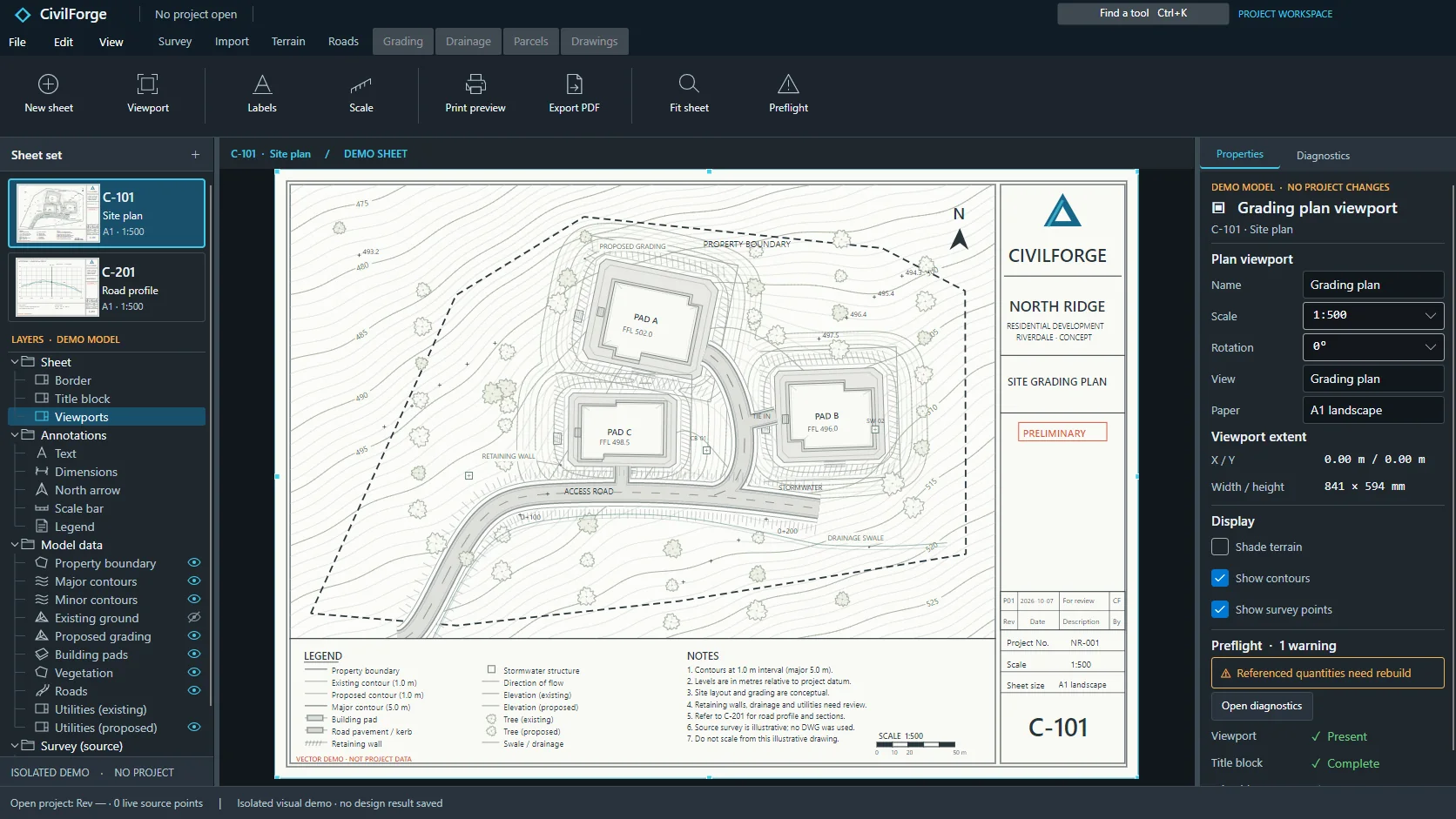Click the Title block layer icon
This screenshot has width=1456, height=819.
click(x=42, y=399)
